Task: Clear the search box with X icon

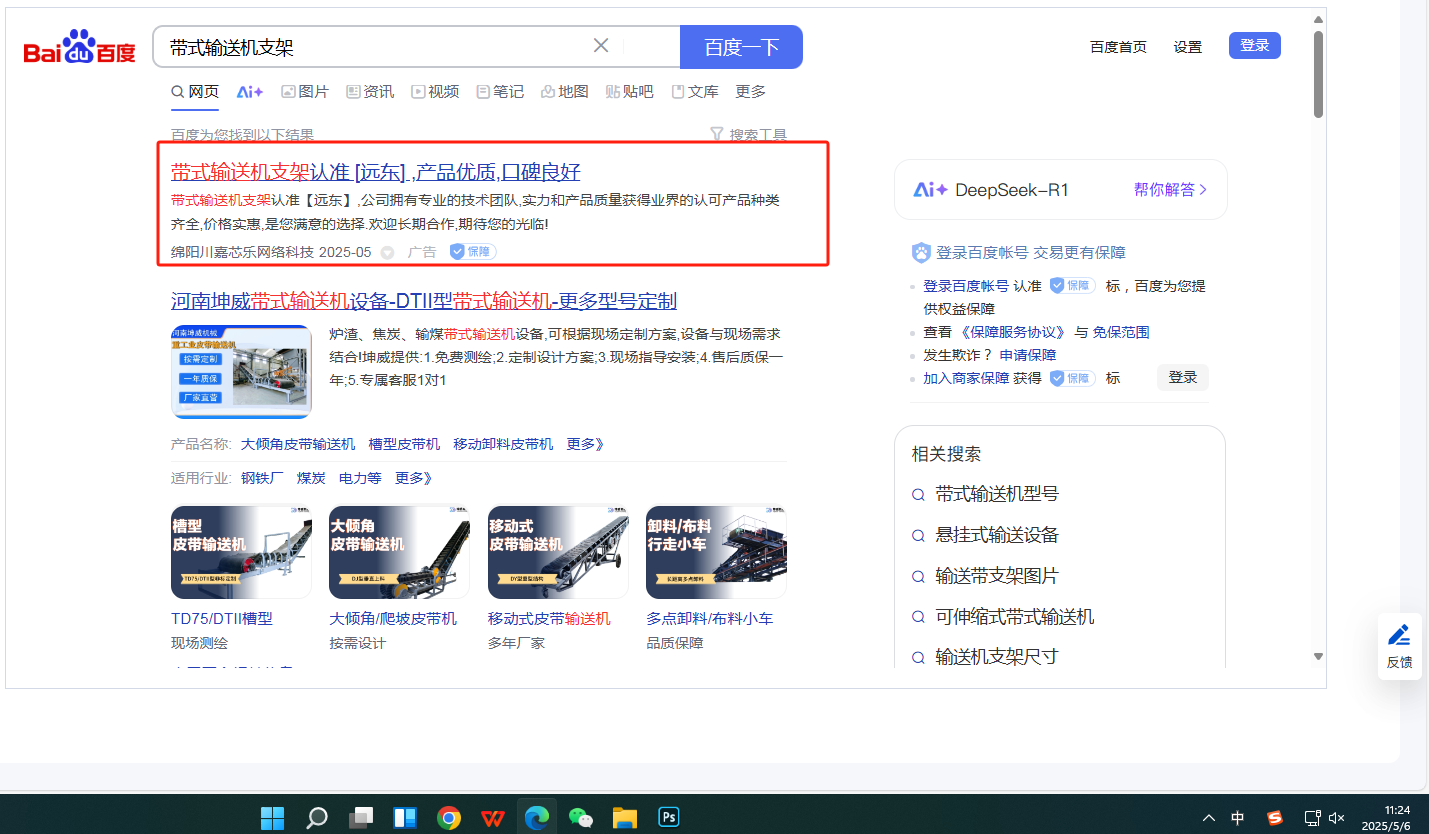Action: [601, 46]
